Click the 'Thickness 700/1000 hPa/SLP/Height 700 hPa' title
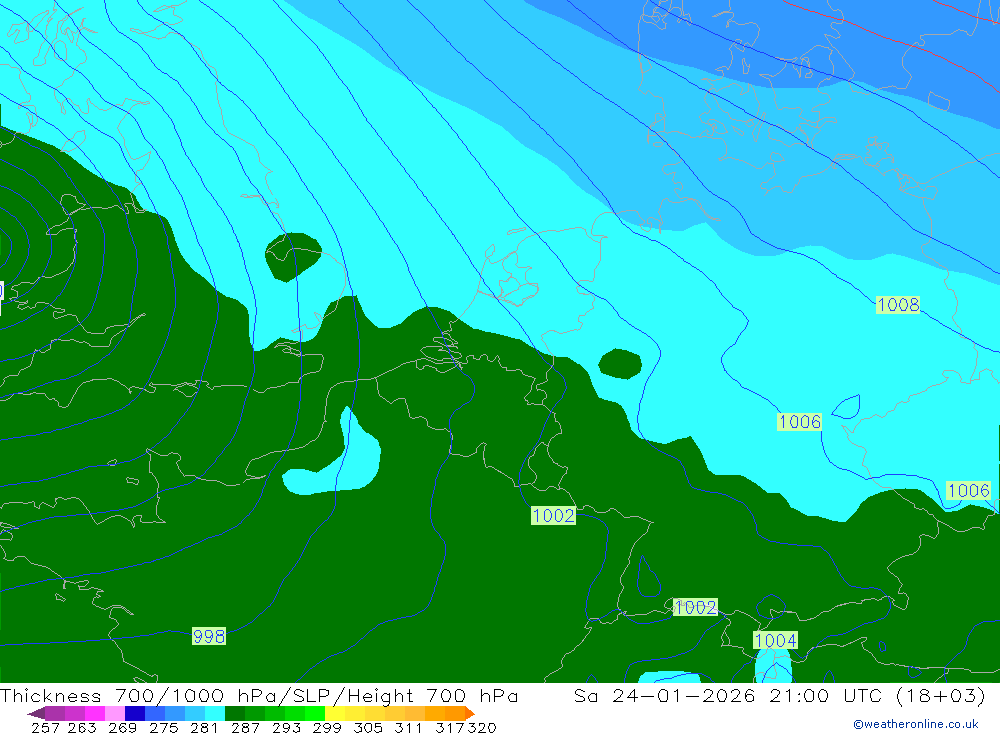The height and width of the screenshot is (733, 1000). pyautogui.click(x=259, y=695)
